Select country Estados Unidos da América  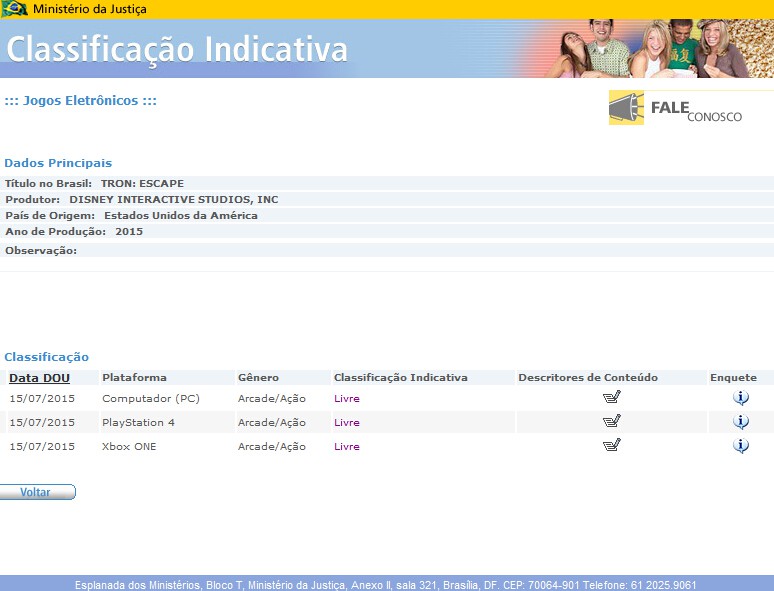pyautogui.click(x=181, y=216)
